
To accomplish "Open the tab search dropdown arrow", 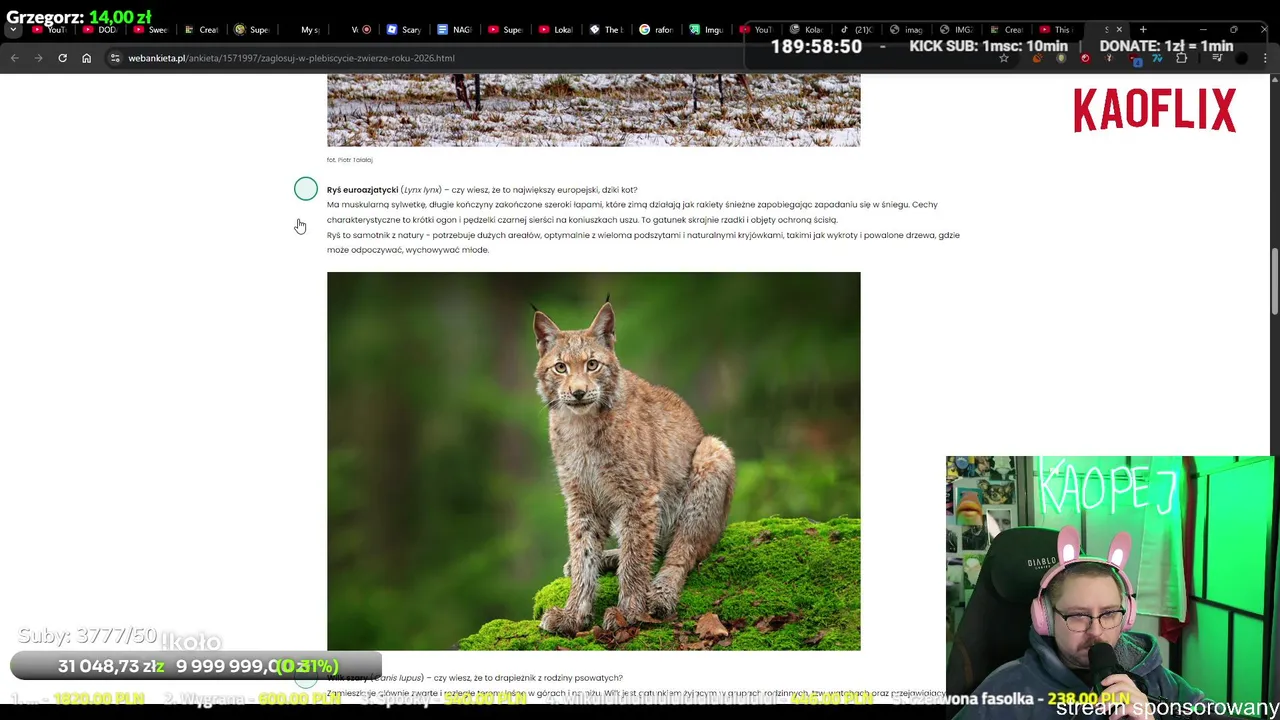I will click(x=13, y=30).
